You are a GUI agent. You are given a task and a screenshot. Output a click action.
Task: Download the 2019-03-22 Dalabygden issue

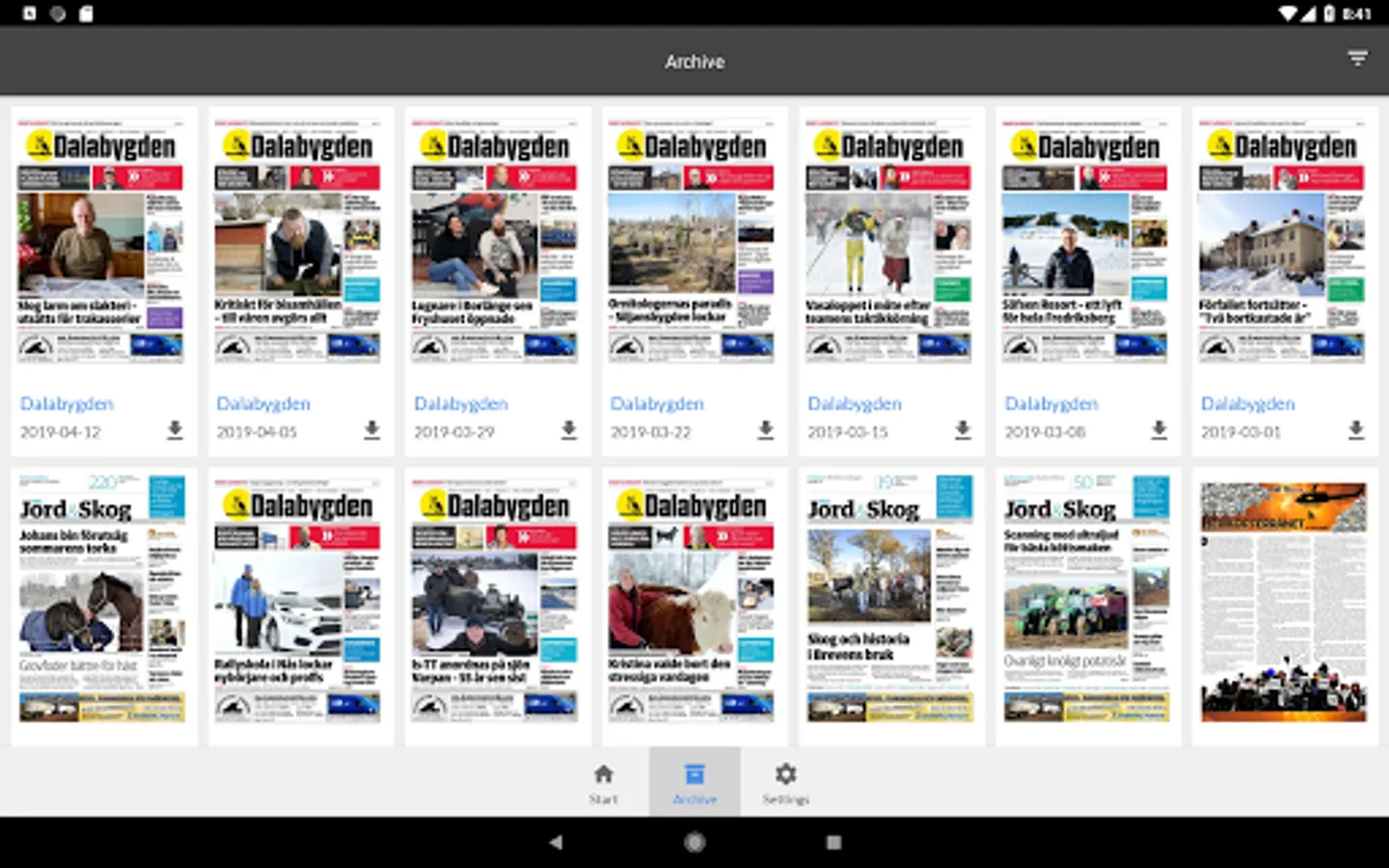point(766,430)
